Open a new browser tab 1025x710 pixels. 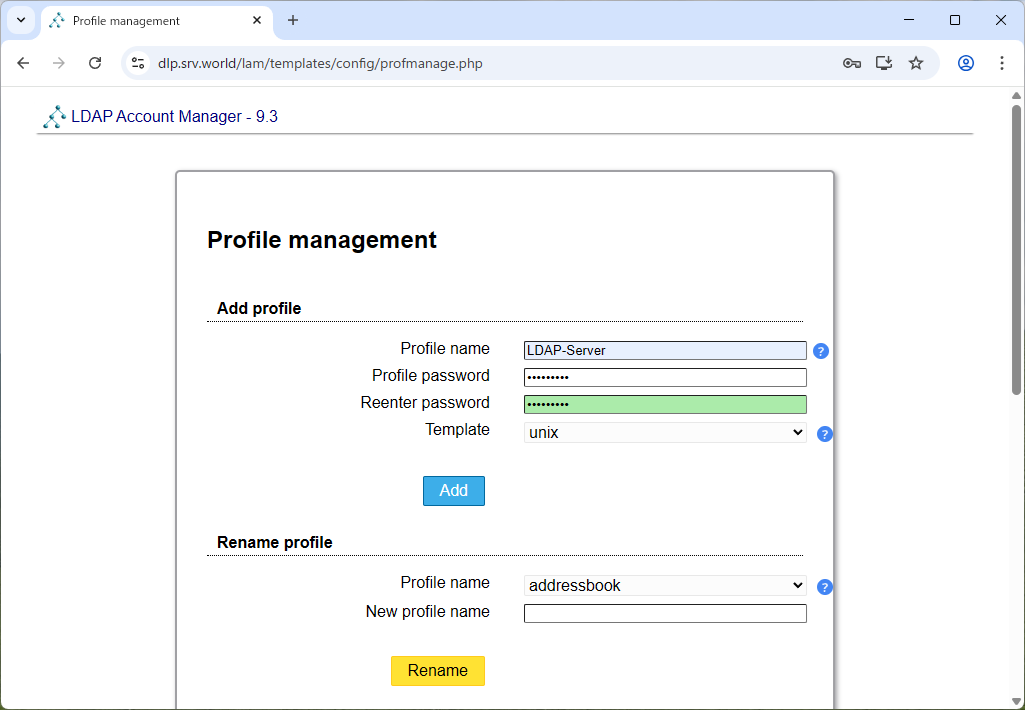point(293,20)
